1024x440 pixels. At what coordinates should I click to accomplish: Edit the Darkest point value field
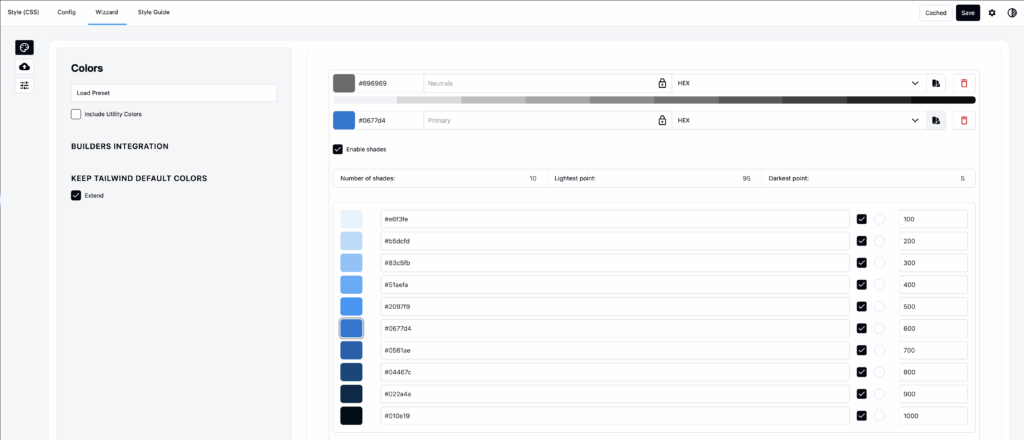(x=869, y=178)
